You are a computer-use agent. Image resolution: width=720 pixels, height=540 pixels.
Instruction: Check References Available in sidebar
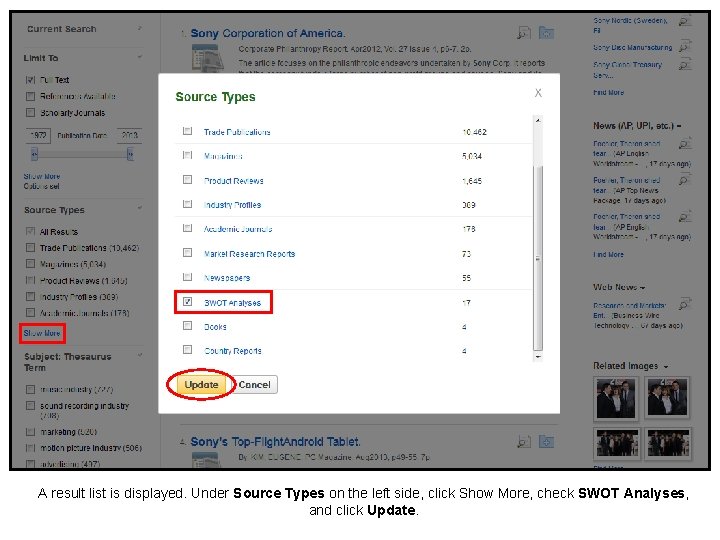[30, 96]
